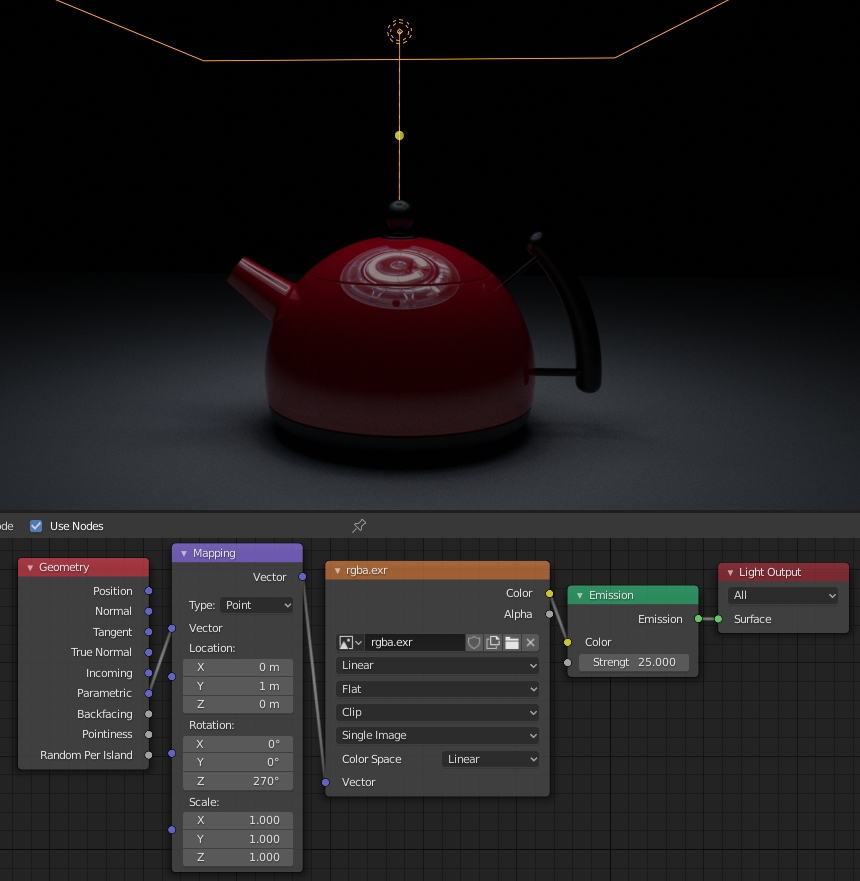Click the Geometry Parametric output socket
This screenshot has height=881, width=860.
149,693
